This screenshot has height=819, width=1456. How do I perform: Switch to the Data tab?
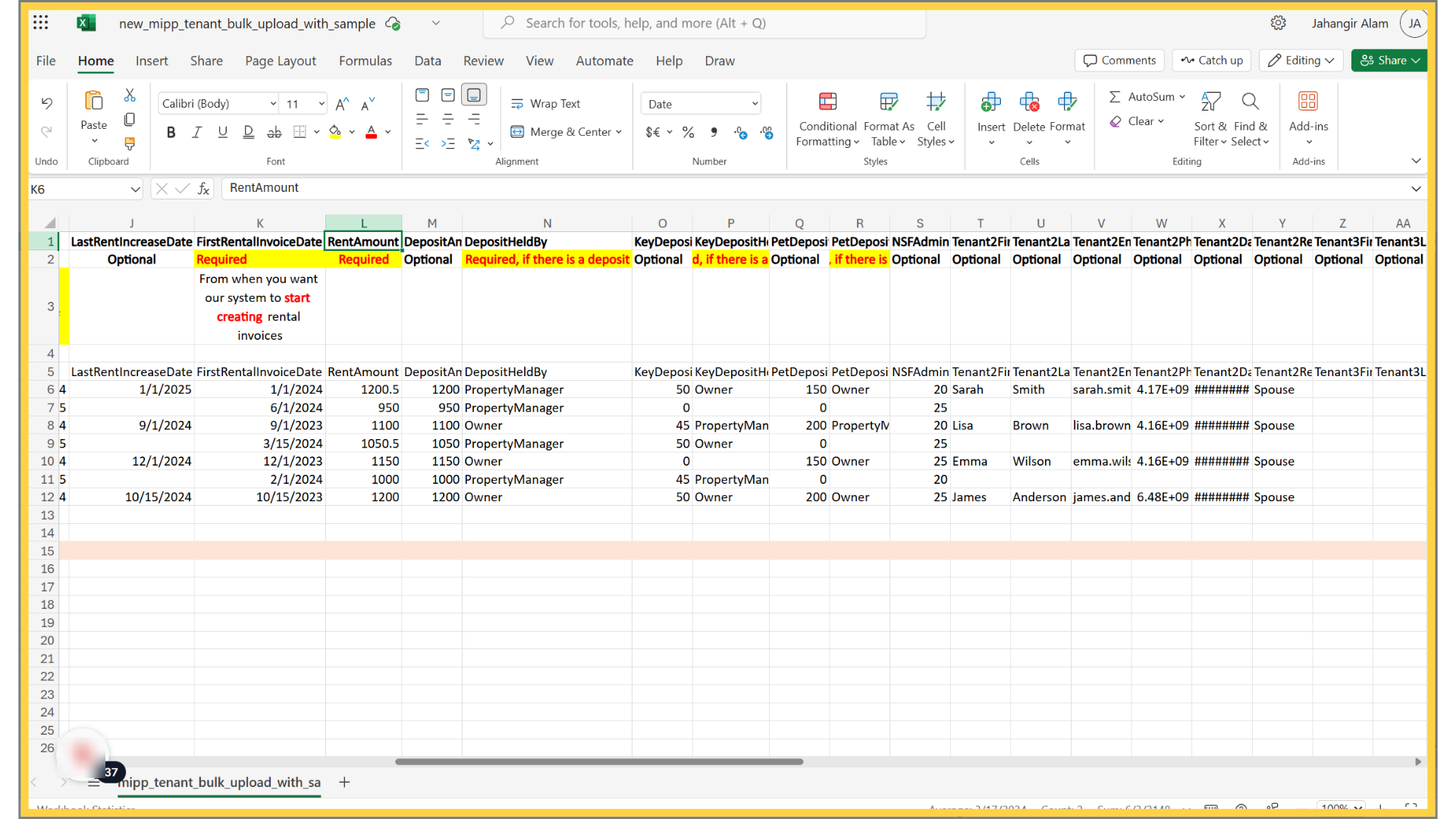click(x=428, y=61)
